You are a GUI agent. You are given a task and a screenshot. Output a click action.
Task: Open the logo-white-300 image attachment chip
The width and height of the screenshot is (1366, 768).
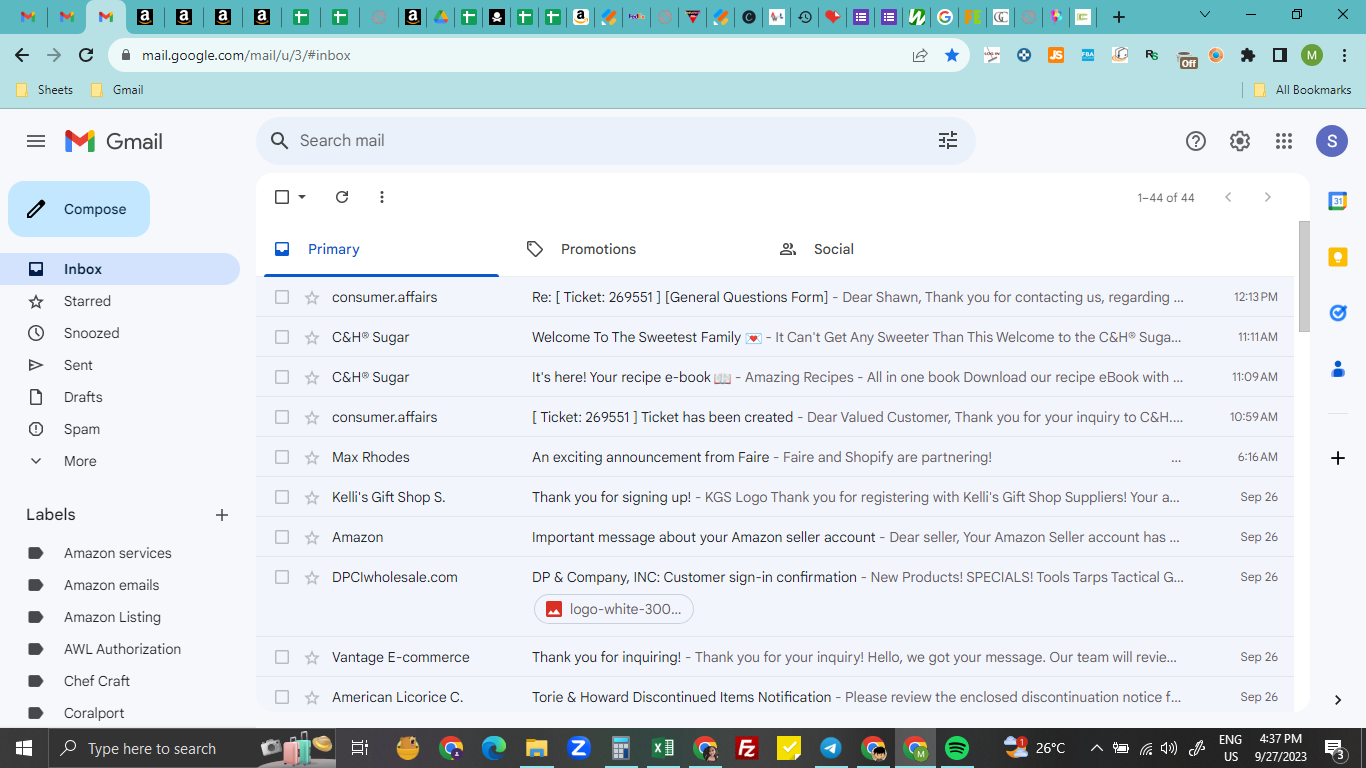[614, 609]
